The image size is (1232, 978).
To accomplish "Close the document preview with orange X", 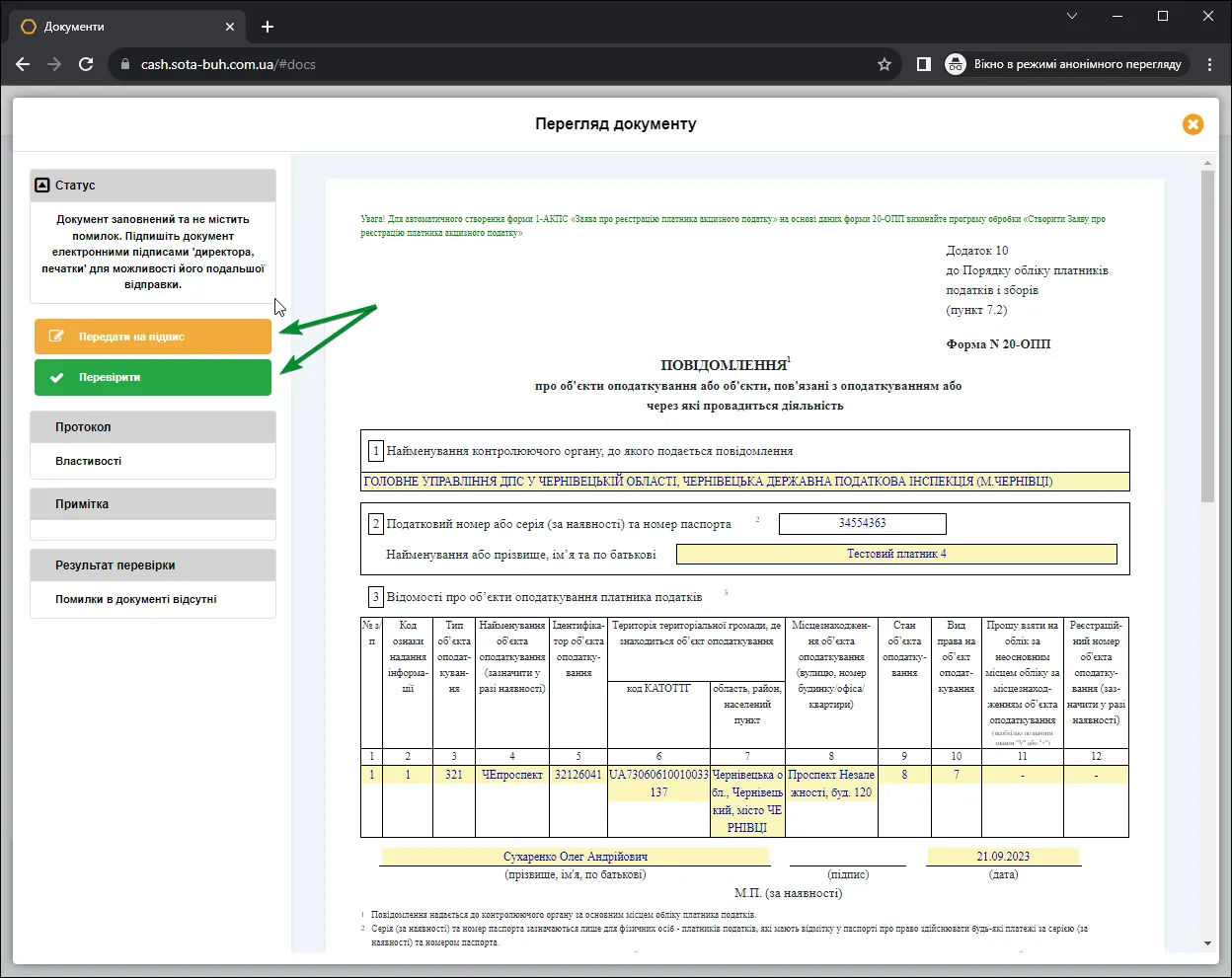I will 1193,124.
